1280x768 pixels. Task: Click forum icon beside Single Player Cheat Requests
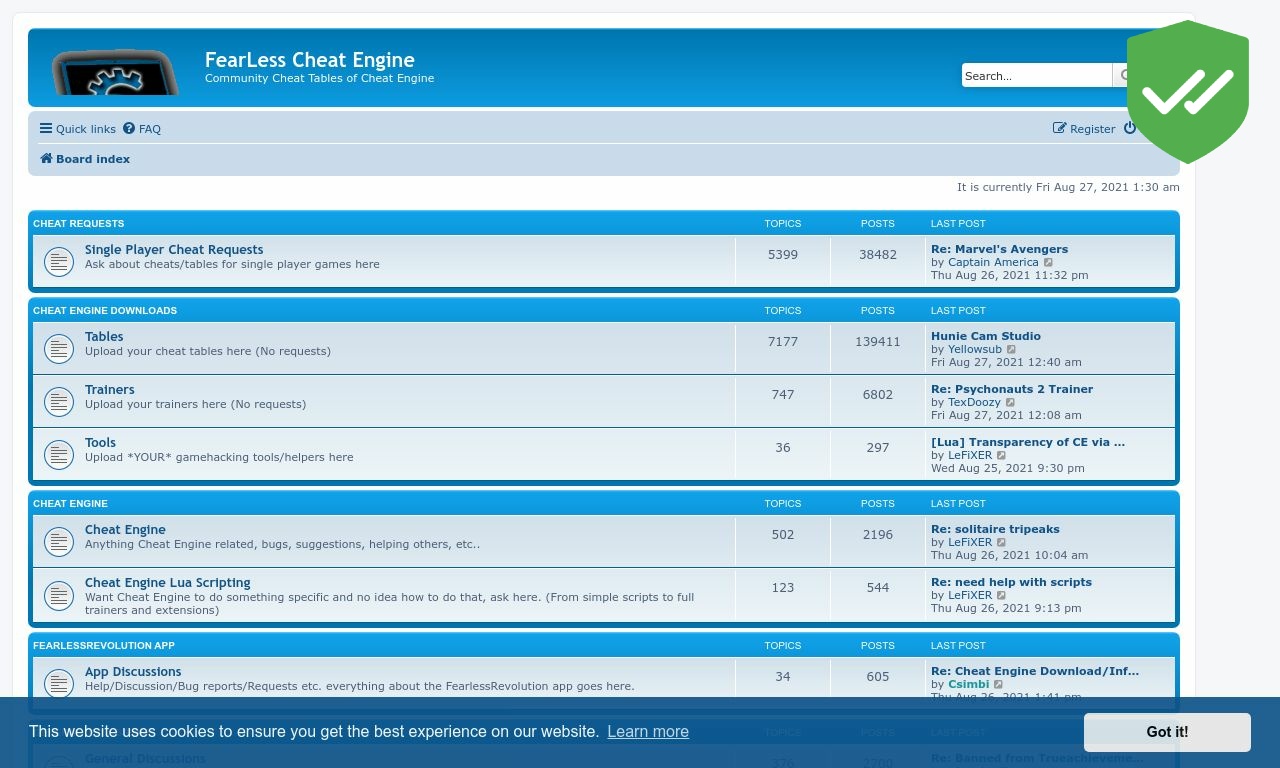(x=59, y=262)
